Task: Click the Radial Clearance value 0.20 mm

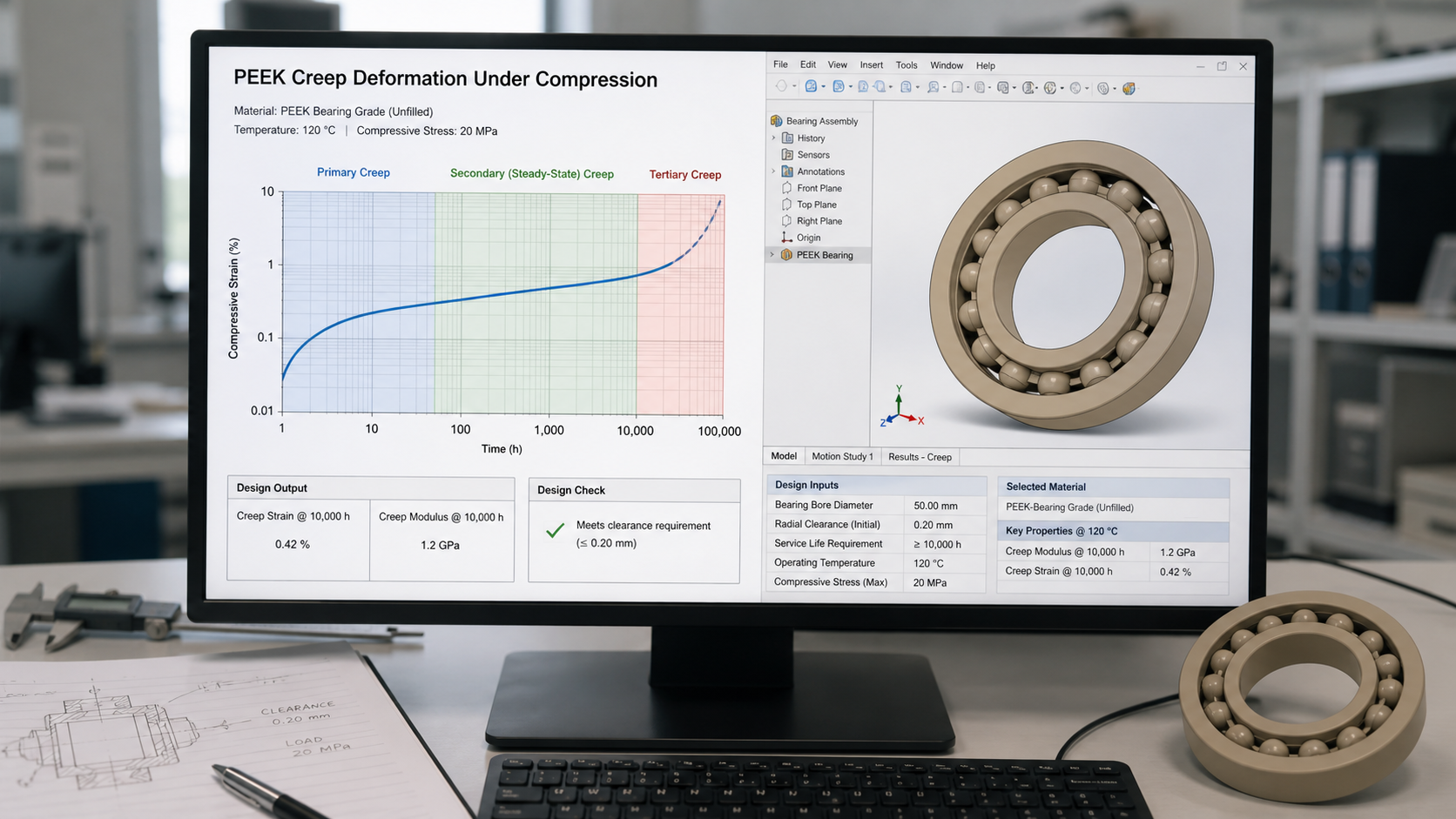Action: point(933,525)
